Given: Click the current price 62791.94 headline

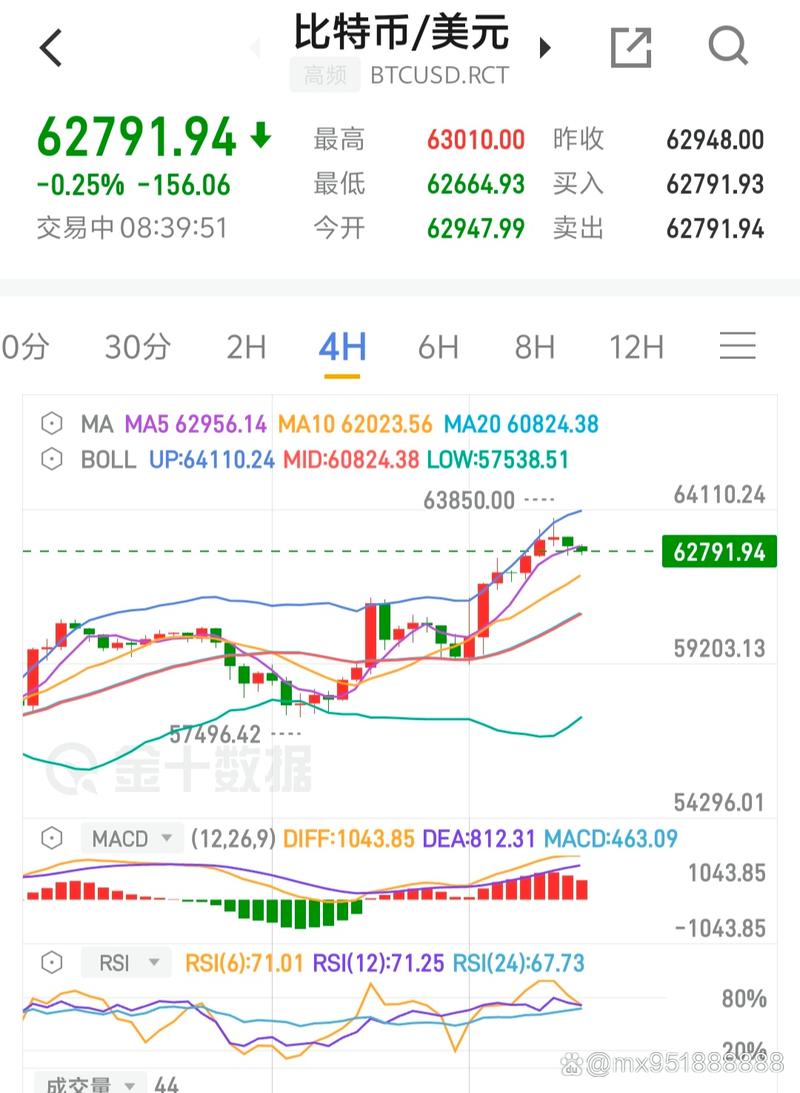Looking at the screenshot, I should [x=137, y=137].
